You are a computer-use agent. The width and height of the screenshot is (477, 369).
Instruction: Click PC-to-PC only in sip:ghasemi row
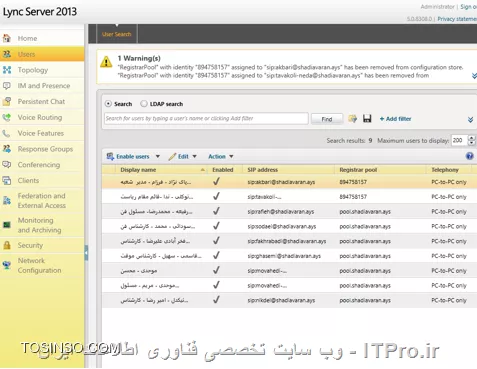(x=449, y=256)
